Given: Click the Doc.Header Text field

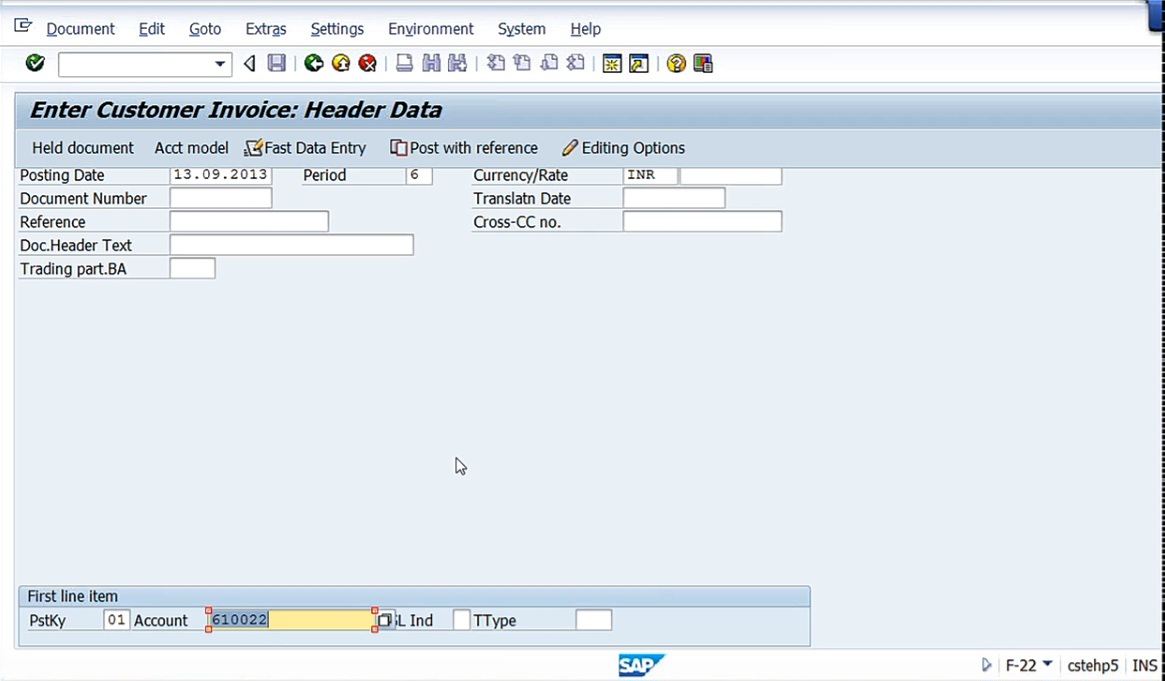Looking at the screenshot, I should point(291,245).
